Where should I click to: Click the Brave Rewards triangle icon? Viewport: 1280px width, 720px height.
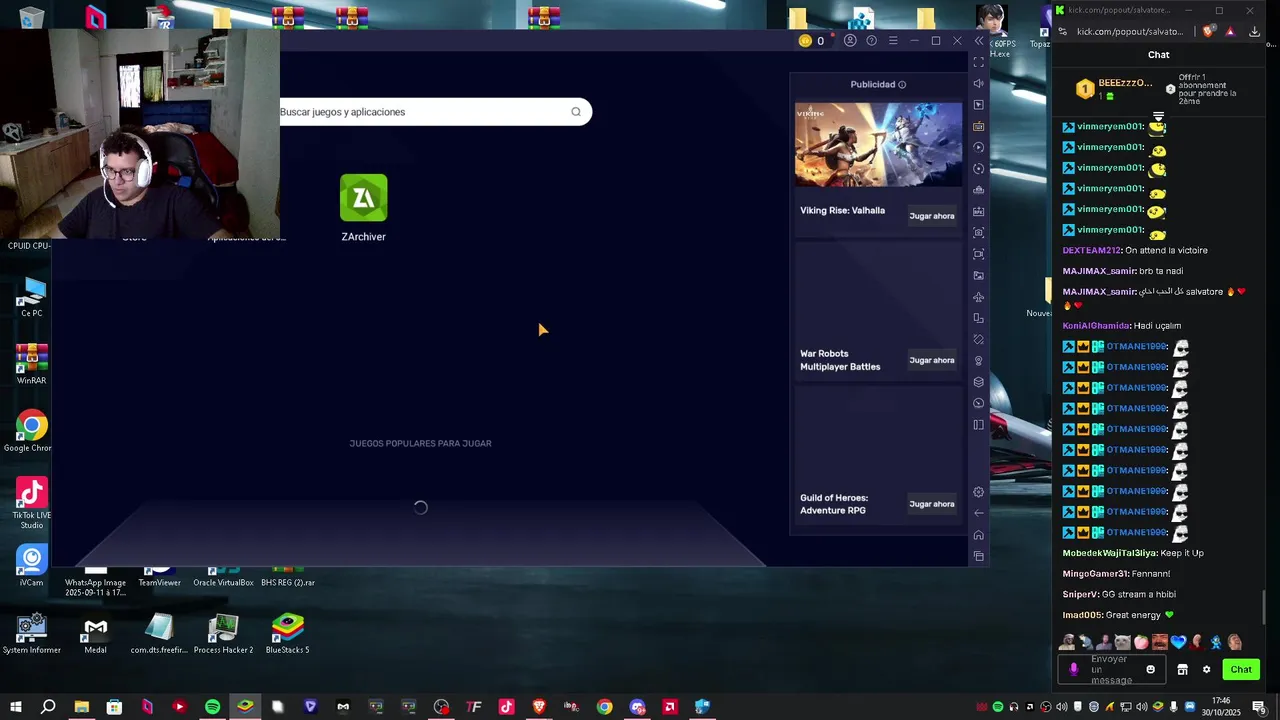click(1230, 32)
